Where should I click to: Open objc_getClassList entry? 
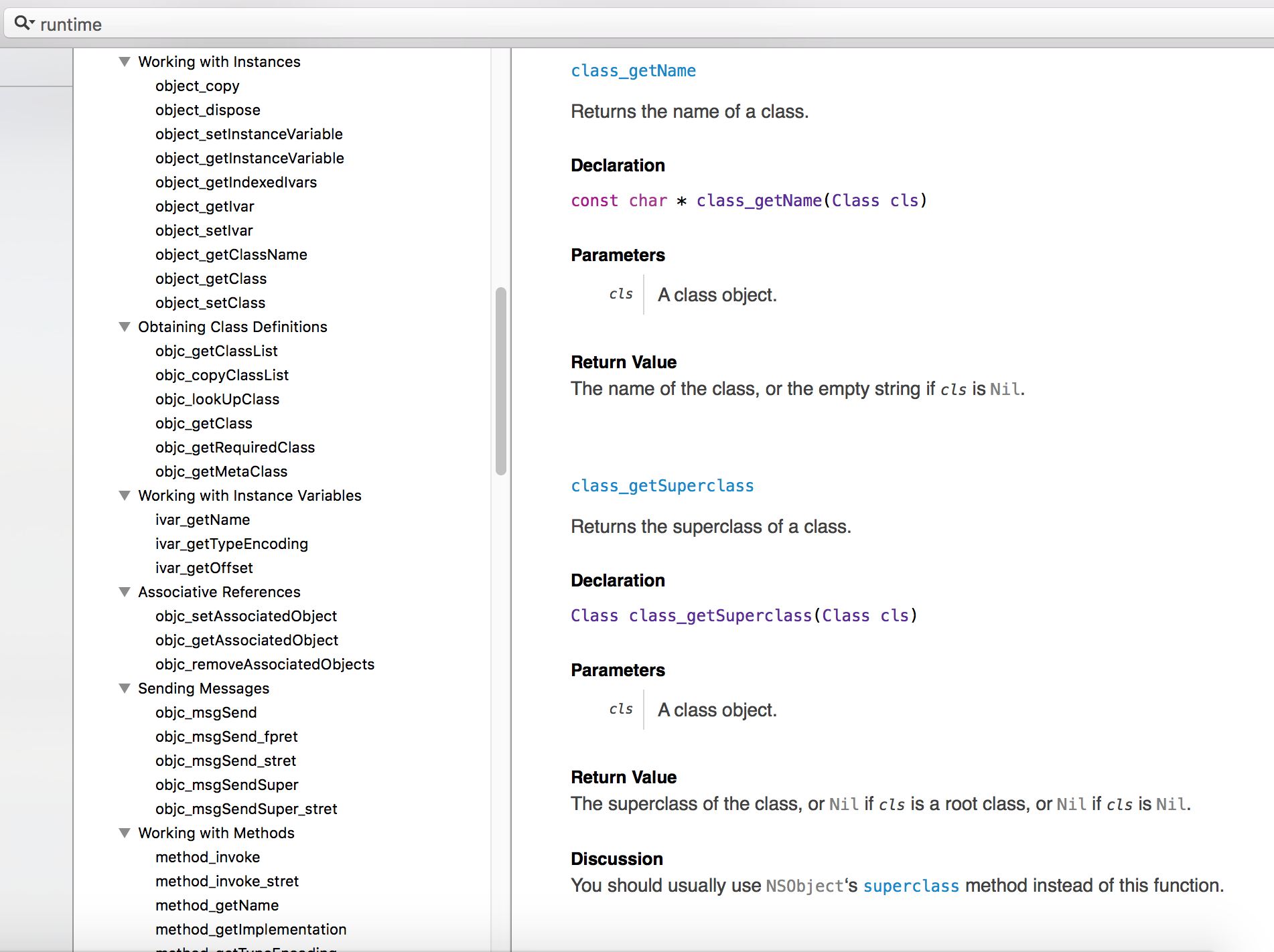click(x=216, y=351)
